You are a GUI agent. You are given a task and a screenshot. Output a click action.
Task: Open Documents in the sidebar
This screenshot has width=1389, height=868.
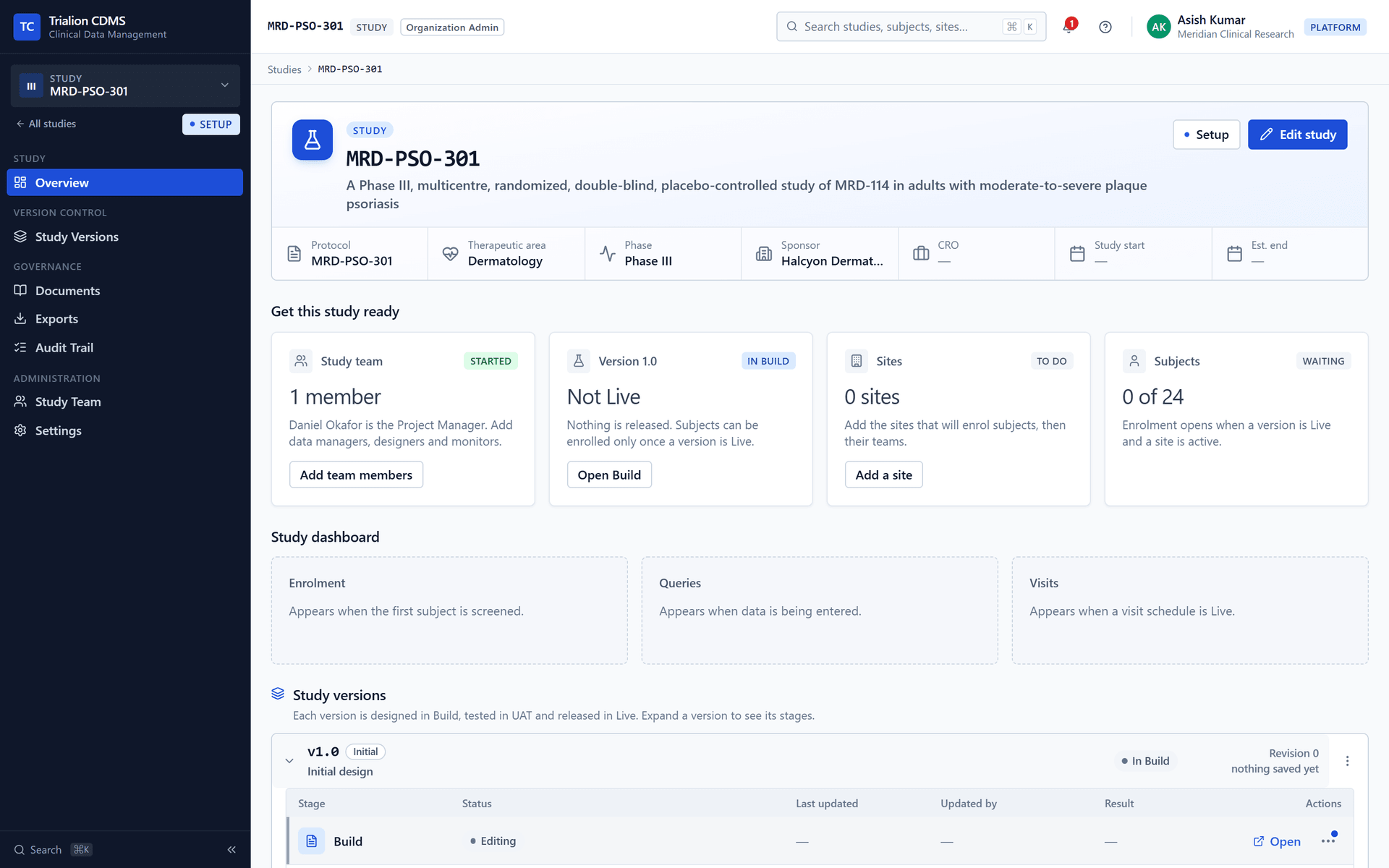click(x=124, y=291)
